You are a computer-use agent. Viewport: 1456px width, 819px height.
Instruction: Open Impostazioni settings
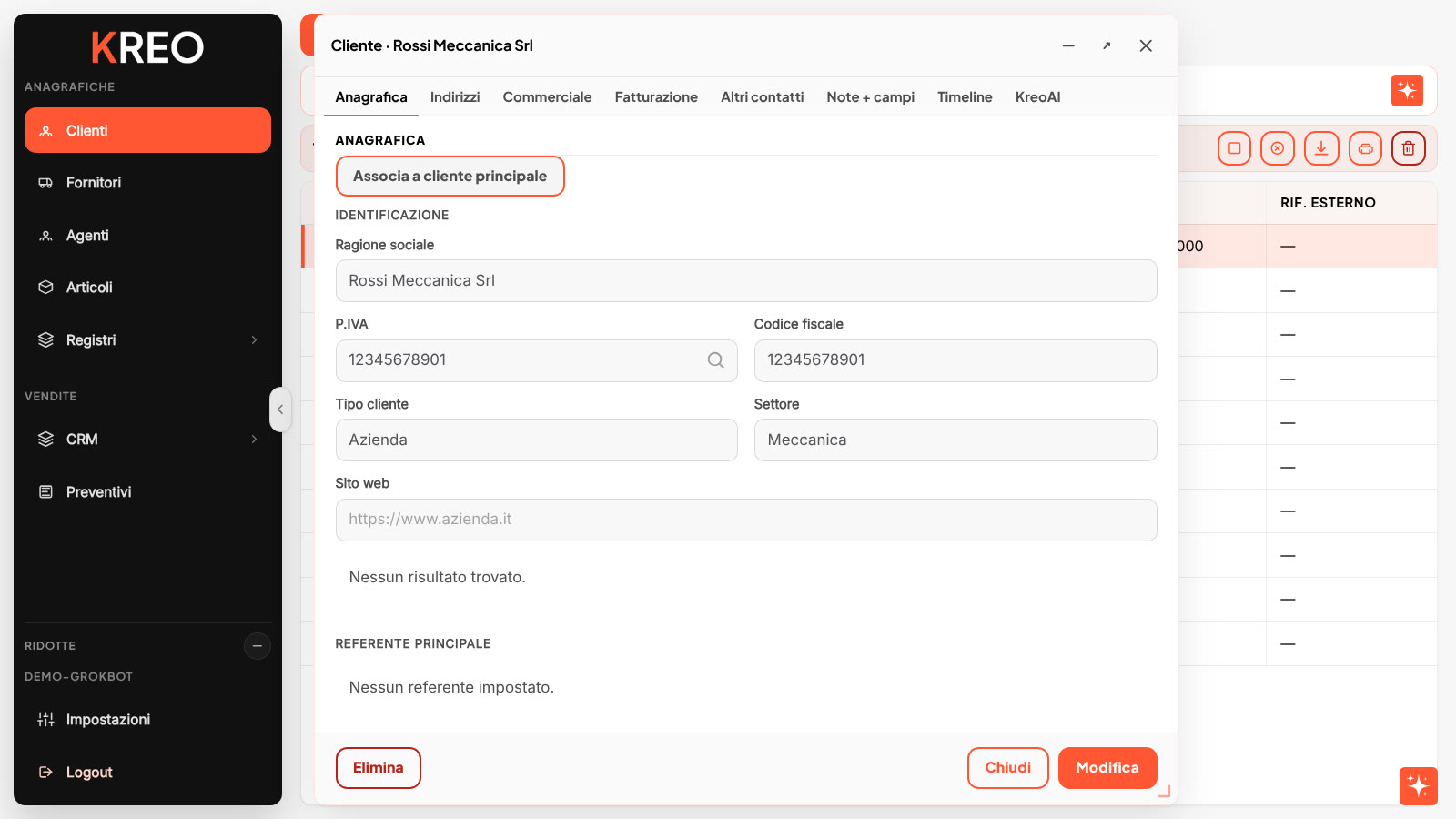click(147, 720)
